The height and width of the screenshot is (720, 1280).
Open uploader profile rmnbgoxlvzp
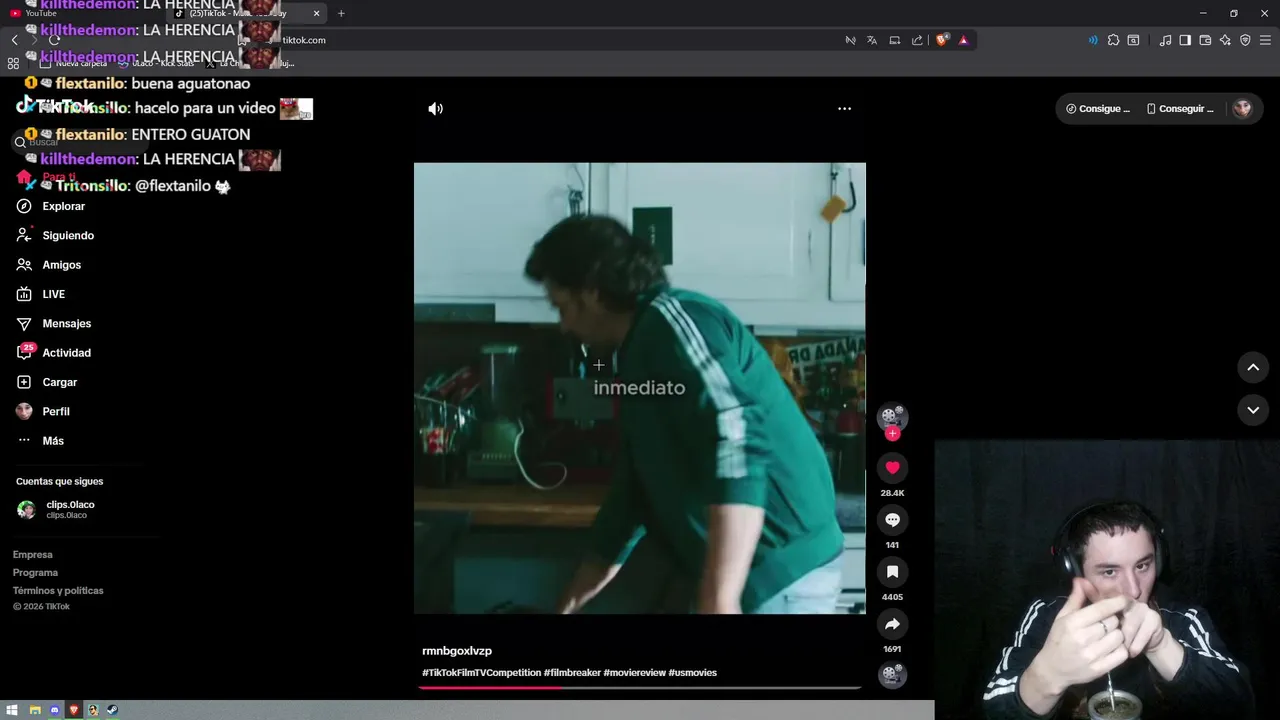(x=457, y=651)
